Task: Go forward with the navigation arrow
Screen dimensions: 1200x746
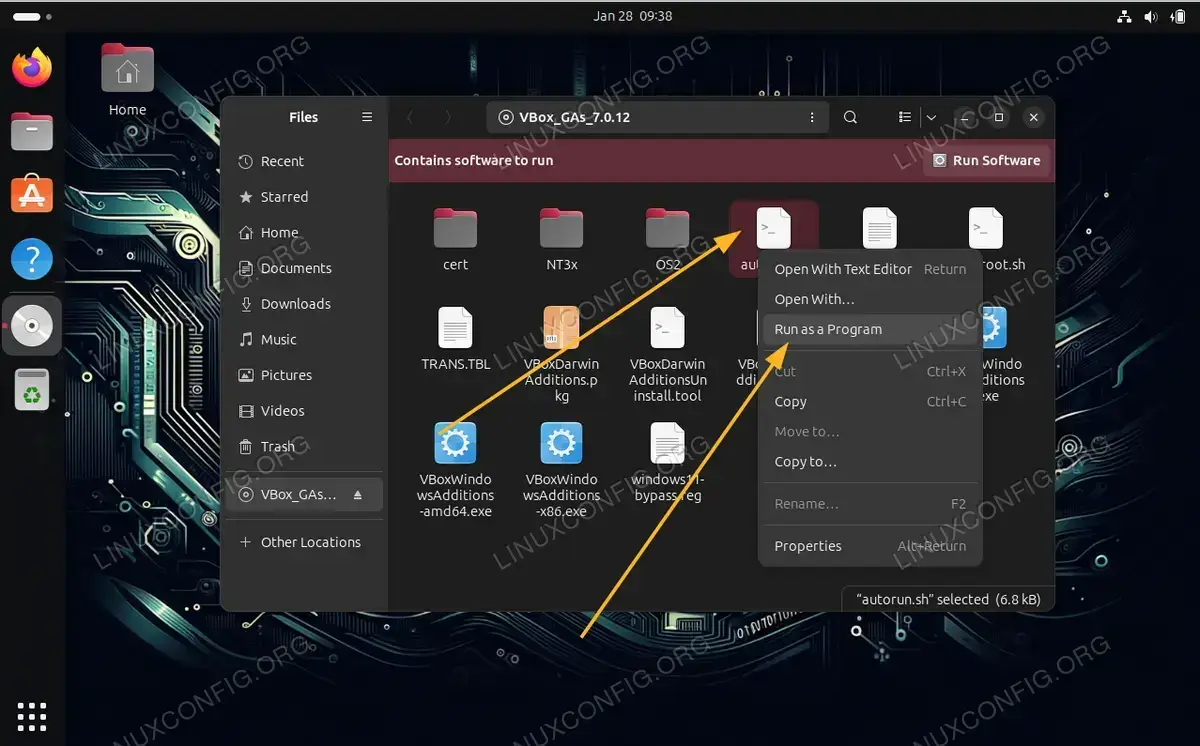Action: [x=447, y=117]
